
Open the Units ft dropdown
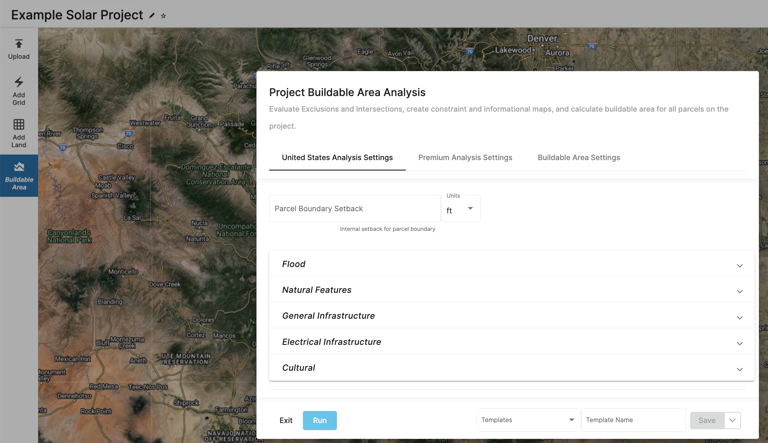click(460, 209)
